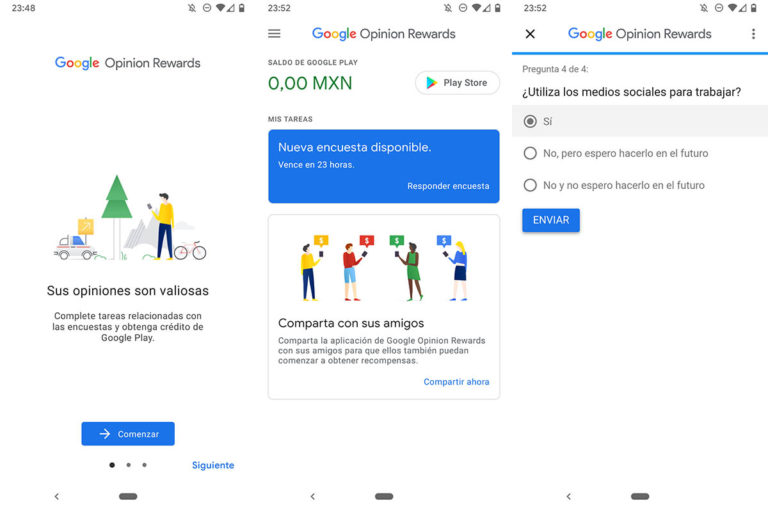This screenshot has height=512, width=768.
Task: Tap the share-with-friends illustration
Action: coord(384,268)
